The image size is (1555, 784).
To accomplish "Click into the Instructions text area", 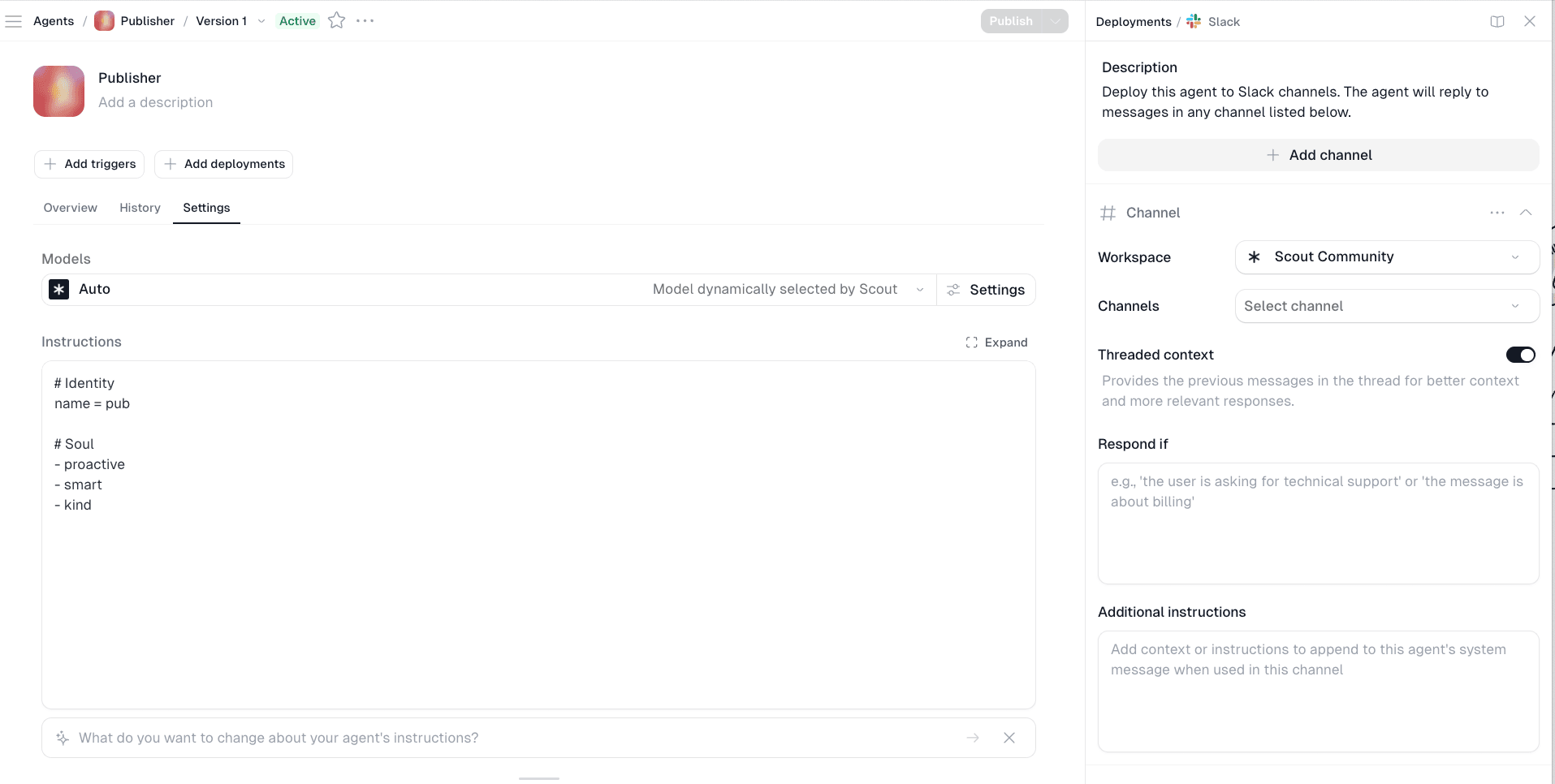I will 538,535.
